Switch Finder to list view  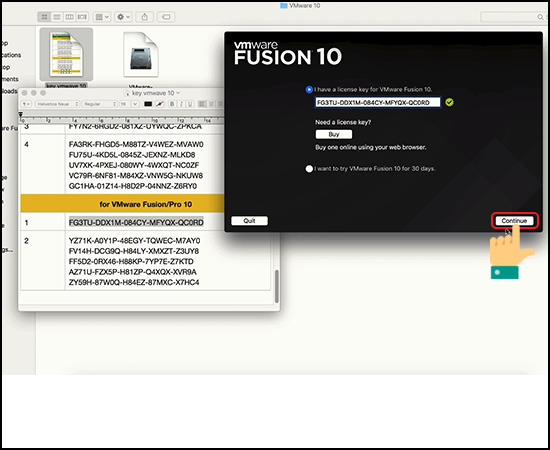57,17
